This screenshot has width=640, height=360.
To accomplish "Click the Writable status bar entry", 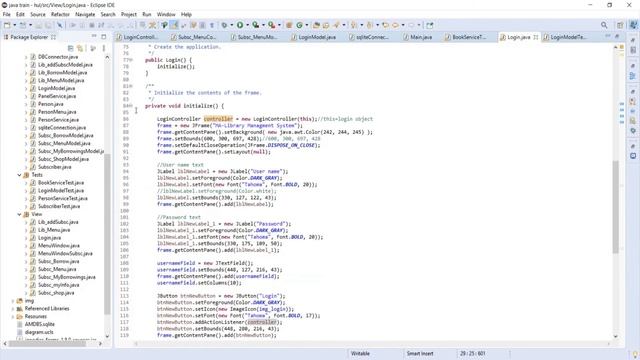I will tap(360, 353).
